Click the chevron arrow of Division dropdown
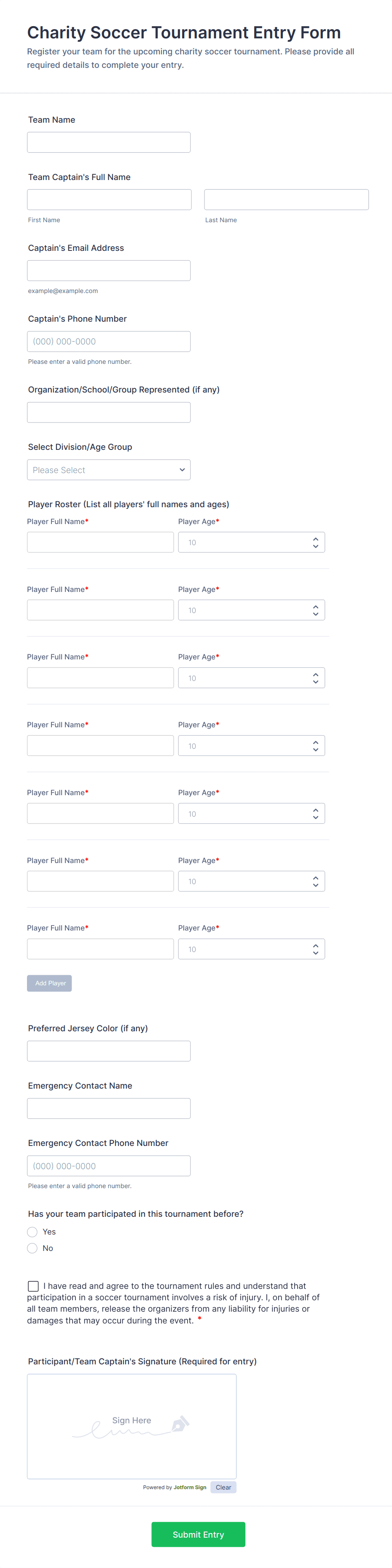 (182, 470)
